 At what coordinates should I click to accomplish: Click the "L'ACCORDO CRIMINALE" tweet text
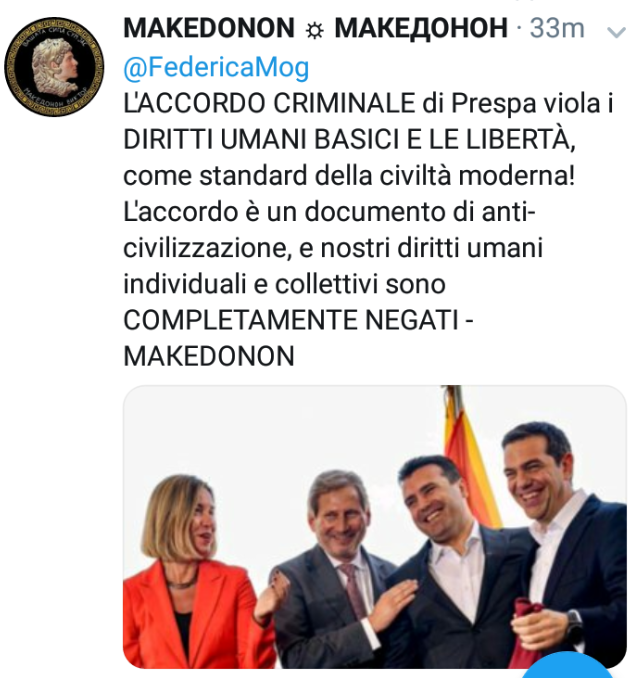click(269, 103)
